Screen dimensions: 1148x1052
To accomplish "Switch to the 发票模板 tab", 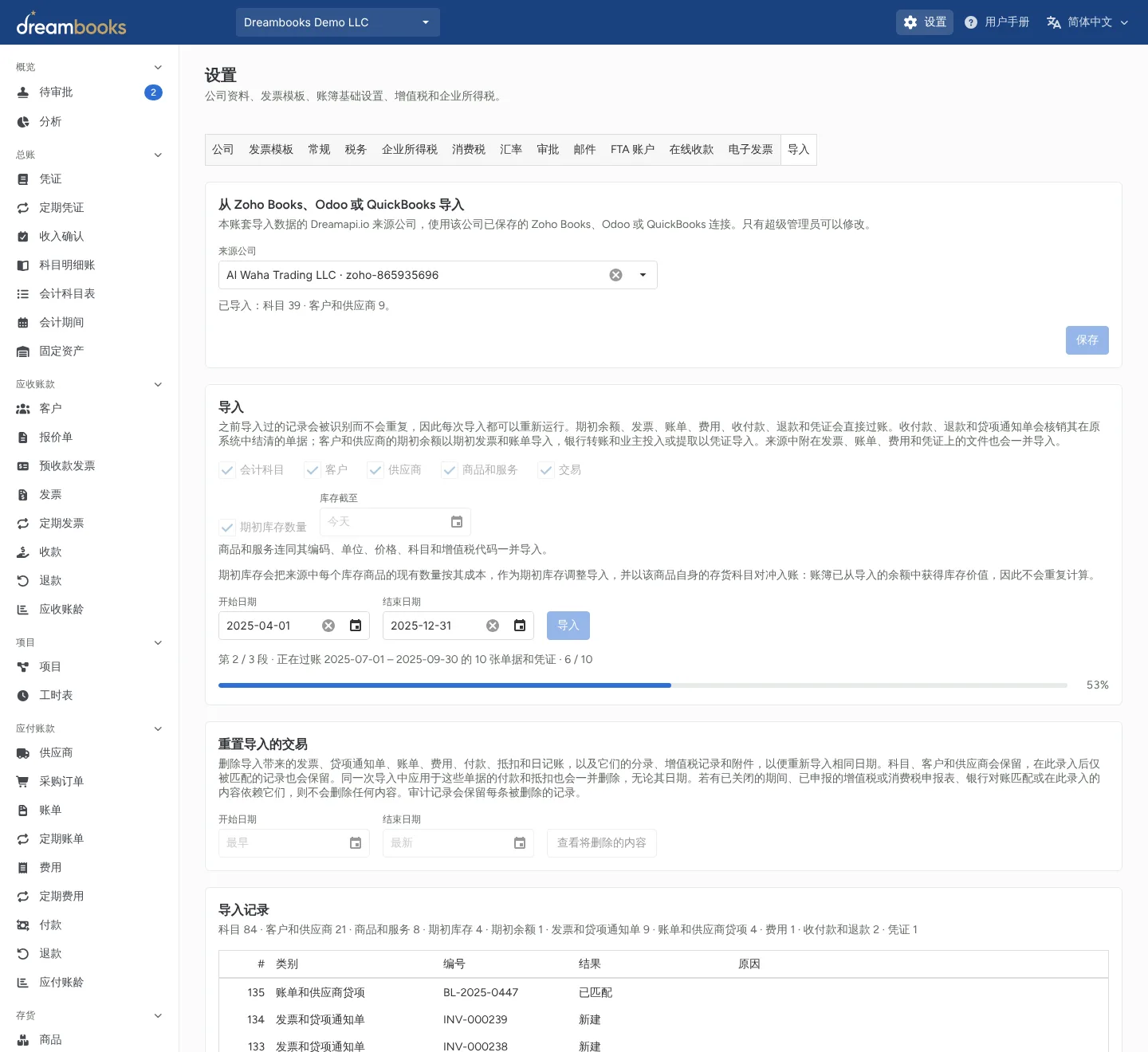I will [x=271, y=150].
